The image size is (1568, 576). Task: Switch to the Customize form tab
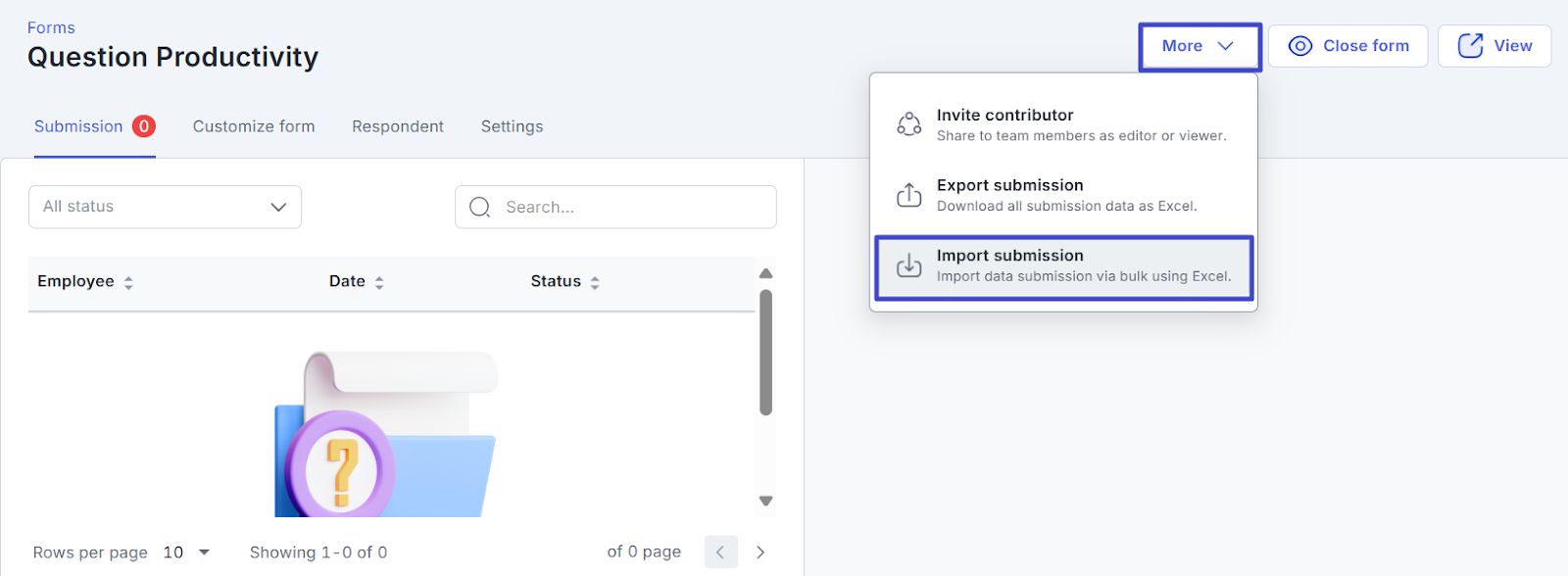click(254, 126)
